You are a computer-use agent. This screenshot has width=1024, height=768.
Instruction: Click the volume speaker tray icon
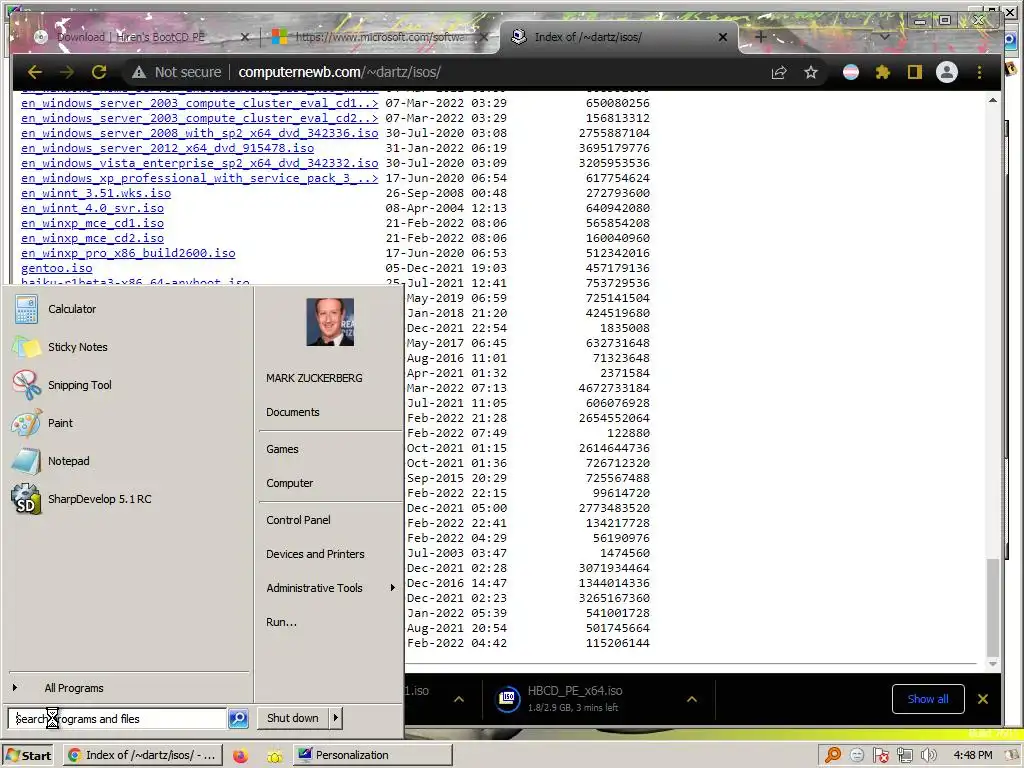928,756
